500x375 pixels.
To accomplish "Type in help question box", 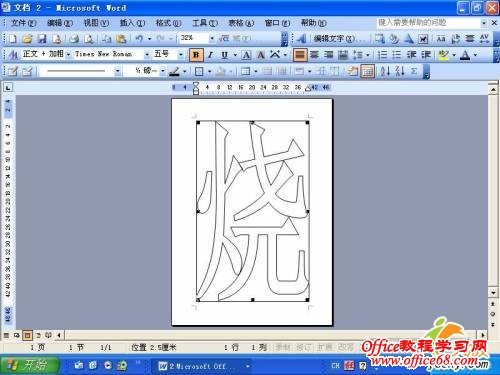I will [429, 22].
